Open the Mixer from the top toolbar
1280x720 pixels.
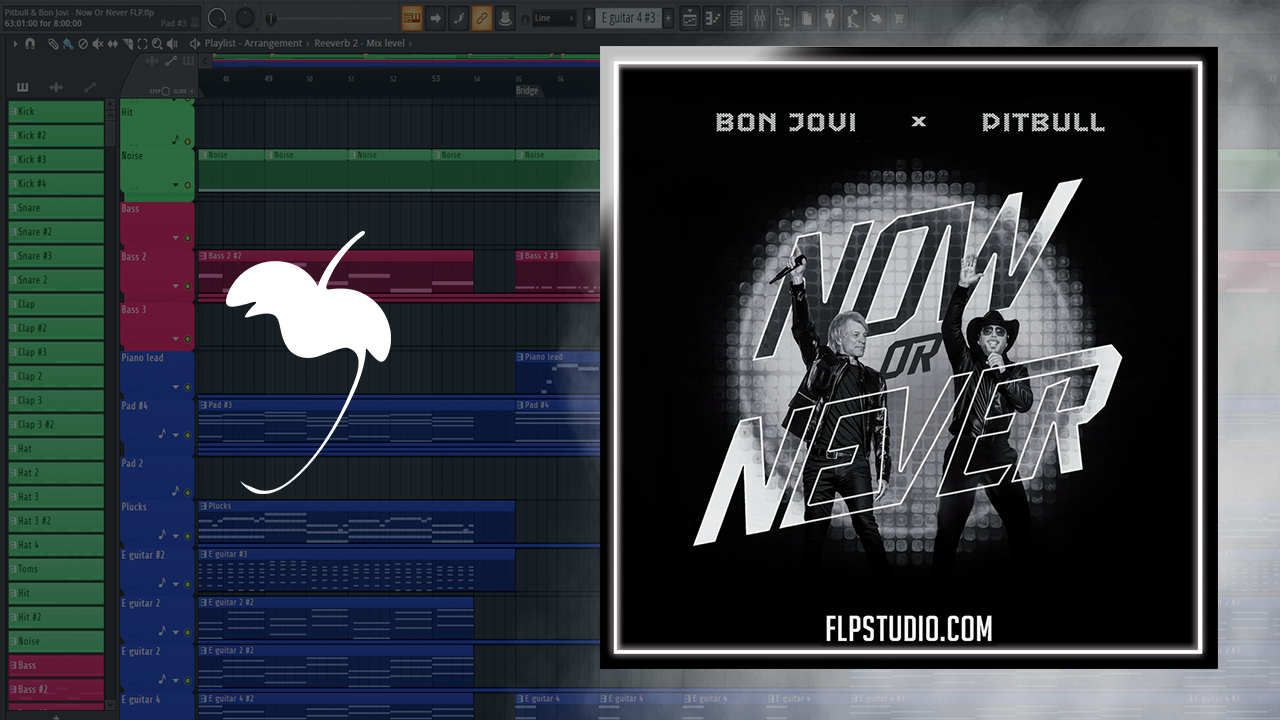[759, 18]
